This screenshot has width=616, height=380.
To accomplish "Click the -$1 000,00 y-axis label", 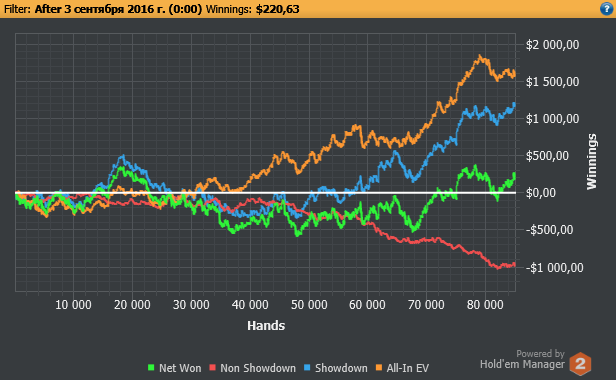I will pos(554,268).
